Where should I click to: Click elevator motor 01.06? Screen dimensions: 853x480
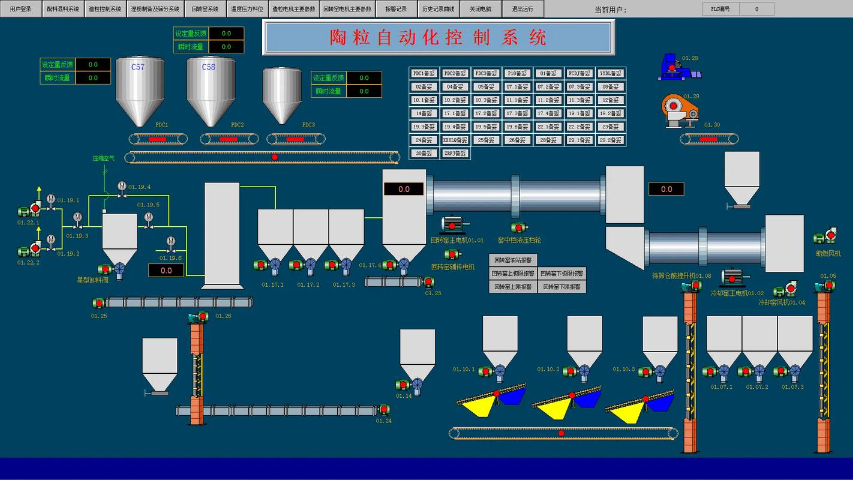[x=824, y=286]
